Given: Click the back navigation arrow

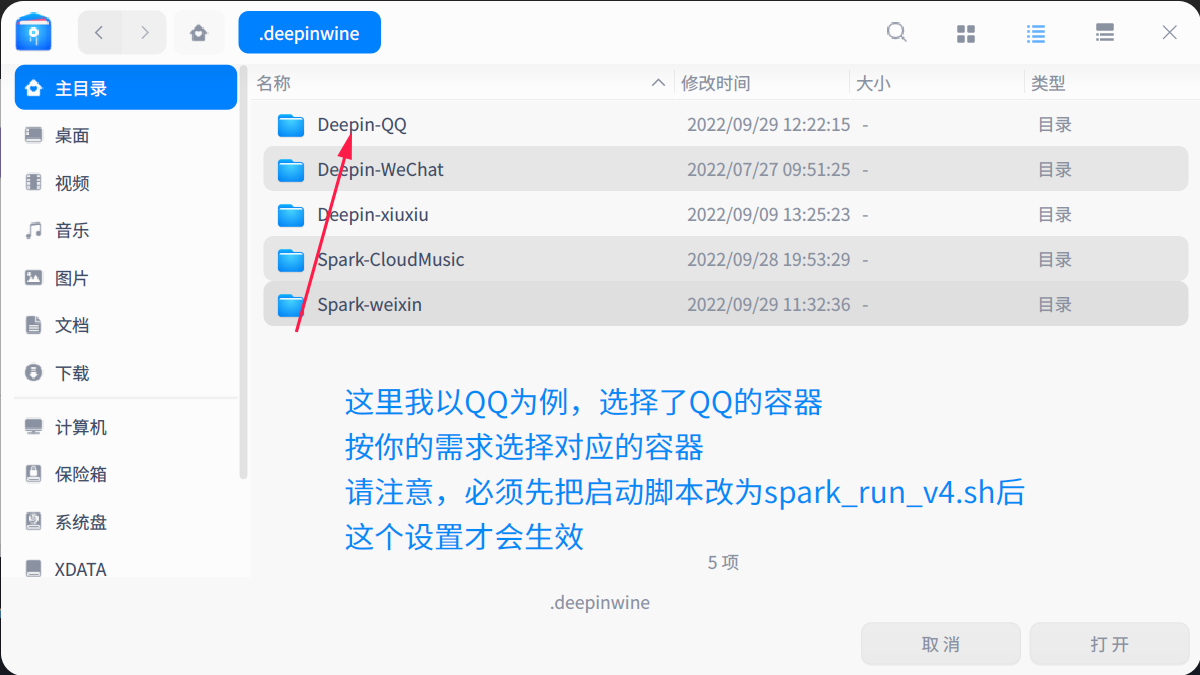Looking at the screenshot, I should pyautogui.click(x=99, y=32).
